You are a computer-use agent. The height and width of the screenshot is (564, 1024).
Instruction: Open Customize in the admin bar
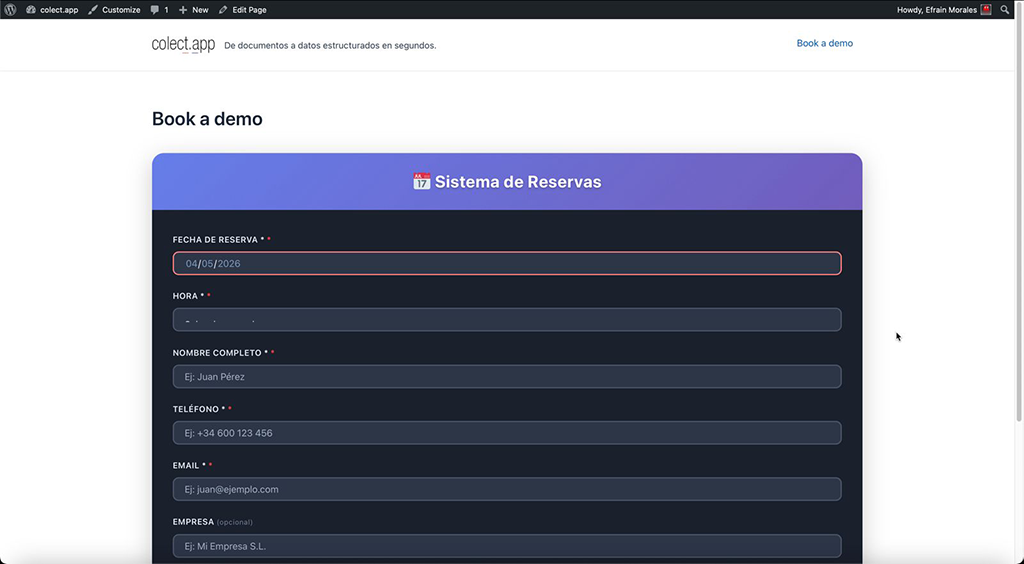click(114, 10)
